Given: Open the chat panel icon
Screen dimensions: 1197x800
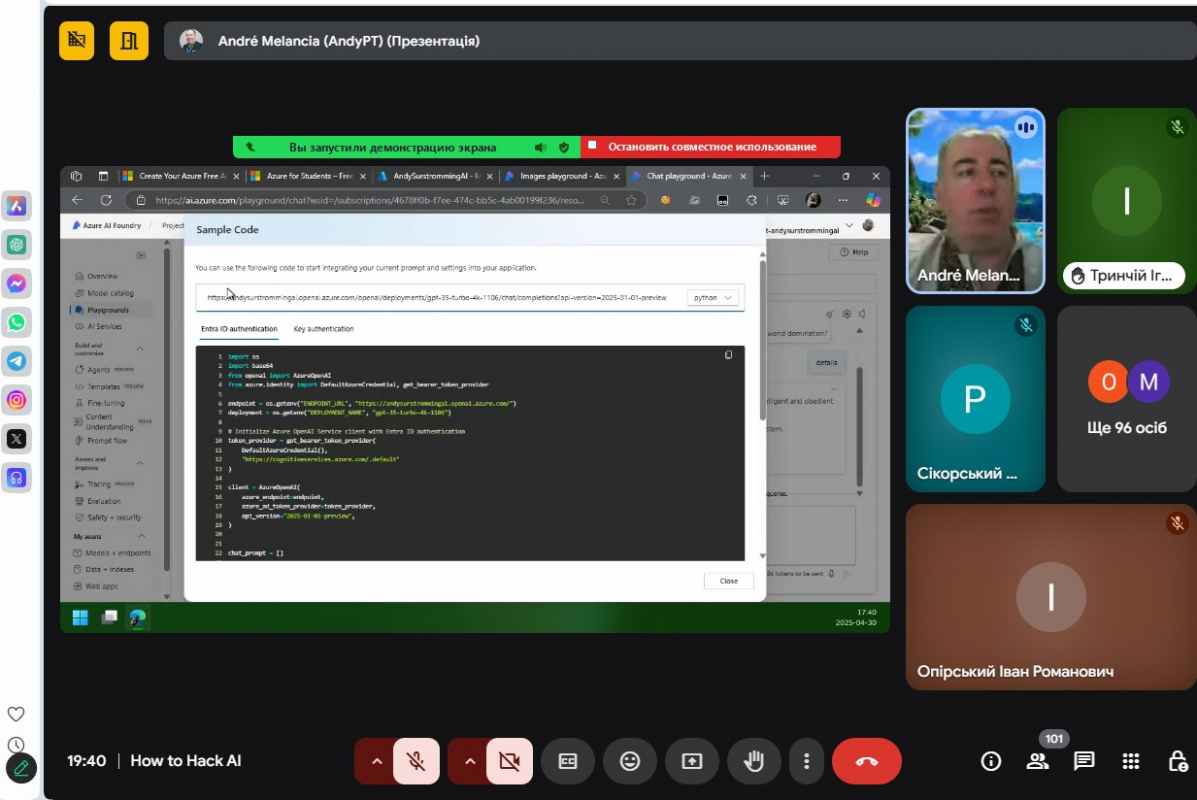Looking at the screenshot, I should coord(1084,761).
